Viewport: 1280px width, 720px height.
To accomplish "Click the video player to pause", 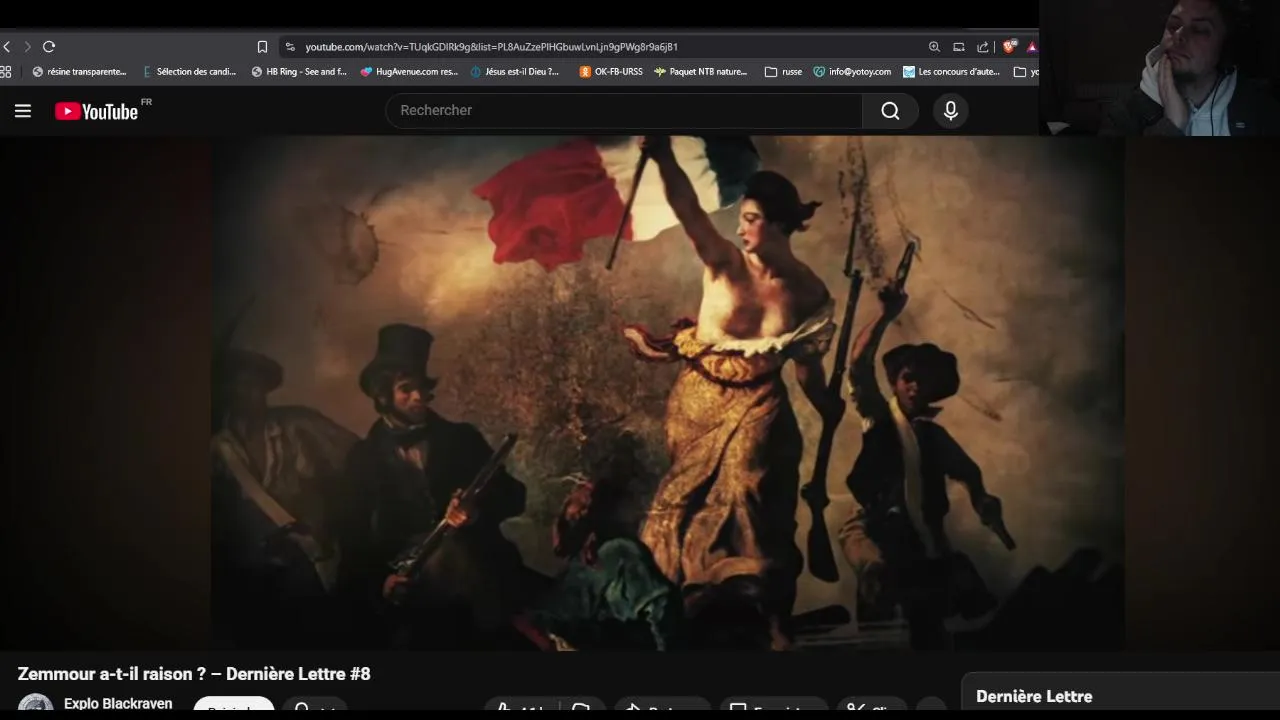I will click(x=640, y=393).
